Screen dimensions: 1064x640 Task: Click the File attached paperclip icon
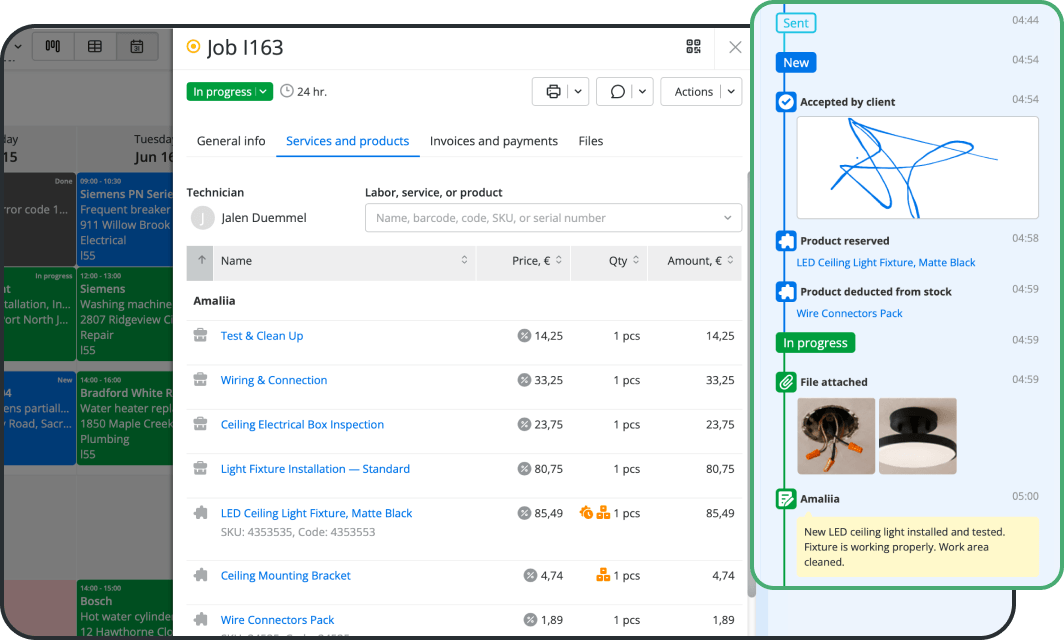[786, 382]
